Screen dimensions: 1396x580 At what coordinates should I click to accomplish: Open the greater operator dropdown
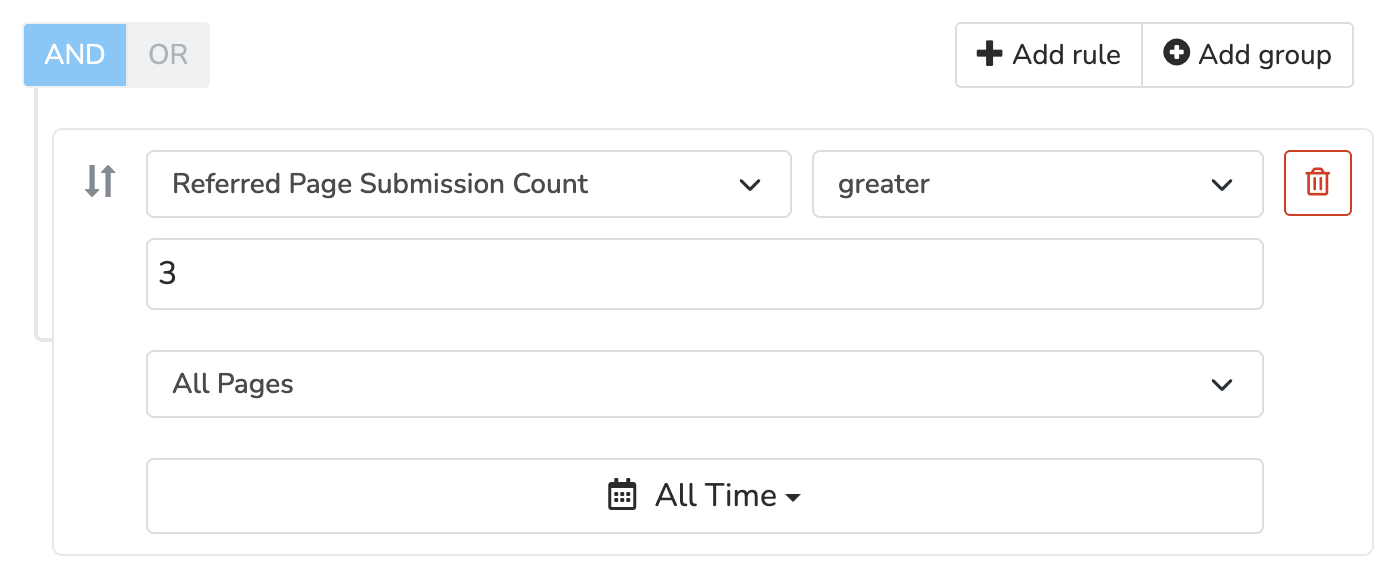point(1038,184)
